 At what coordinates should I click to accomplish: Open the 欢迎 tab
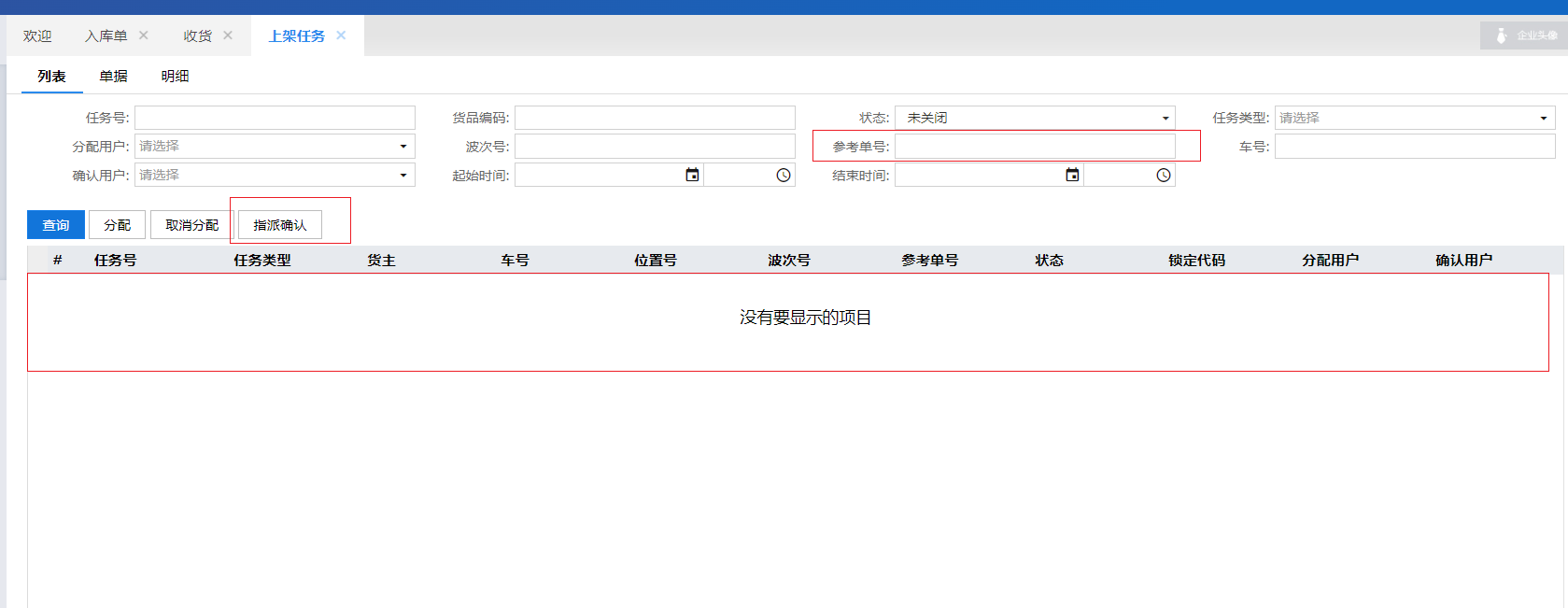[37, 35]
